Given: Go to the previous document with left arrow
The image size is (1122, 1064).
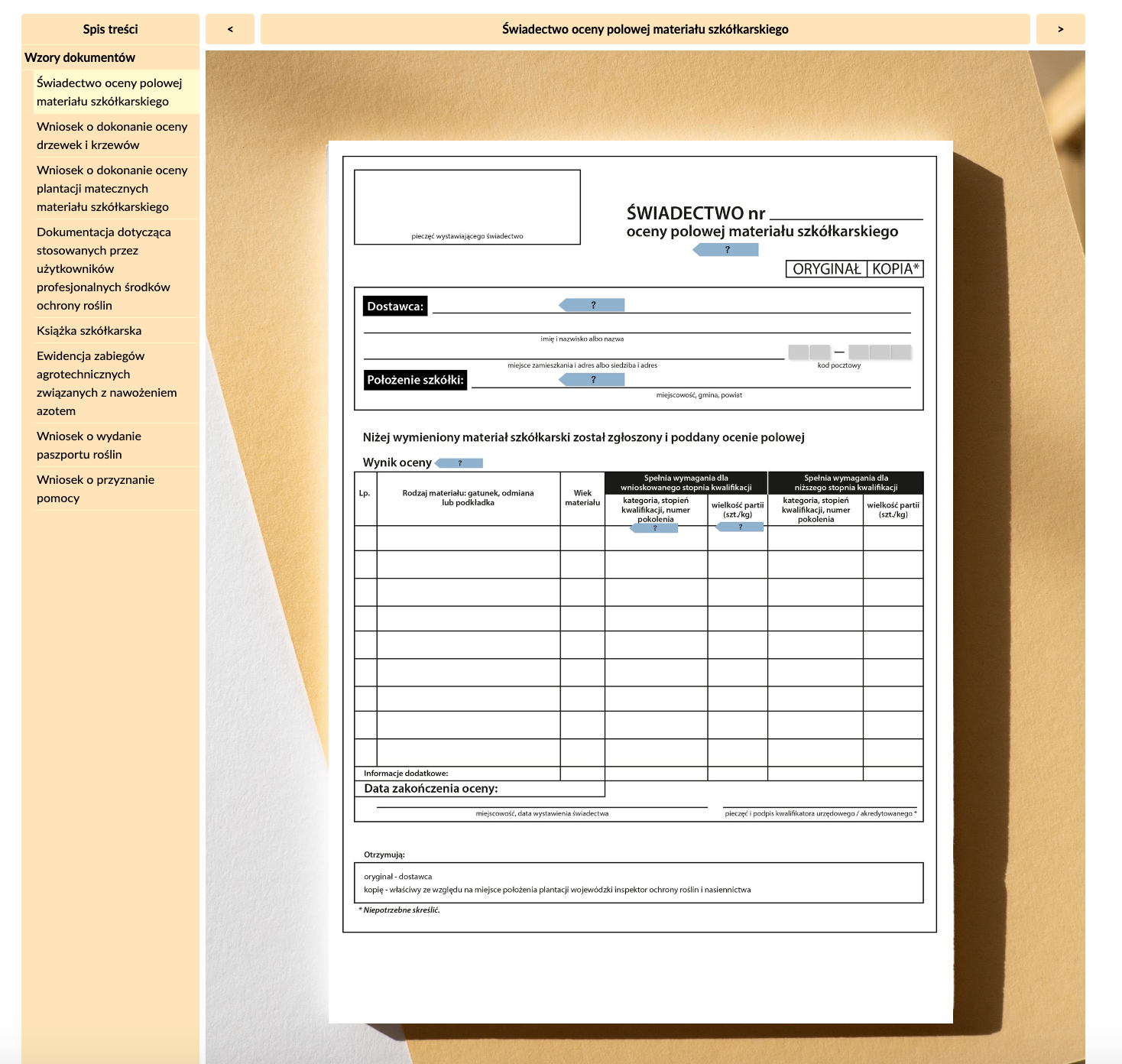Looking at the screenshot, I should pos(230,29).
